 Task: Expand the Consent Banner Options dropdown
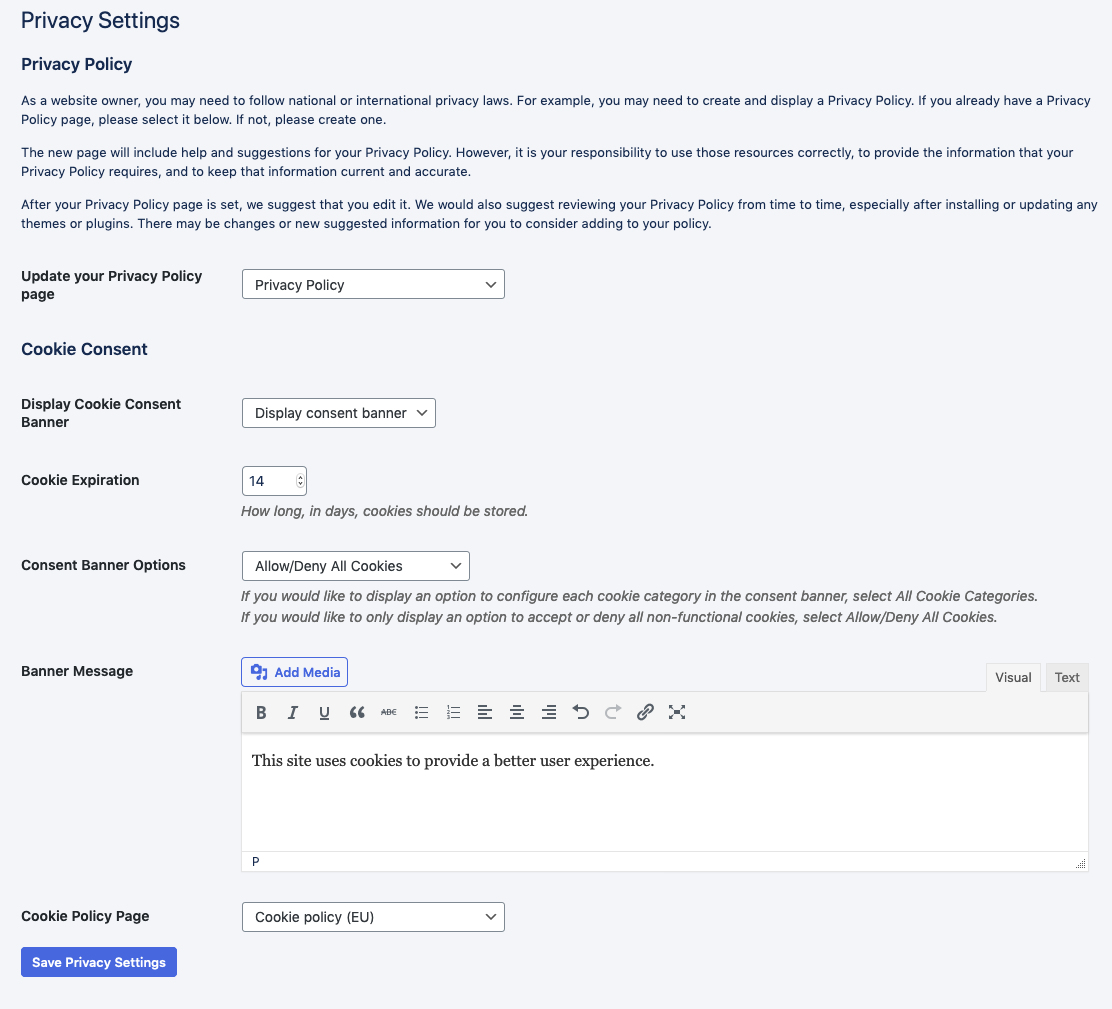pyautogui.click(x=355, y=565)
